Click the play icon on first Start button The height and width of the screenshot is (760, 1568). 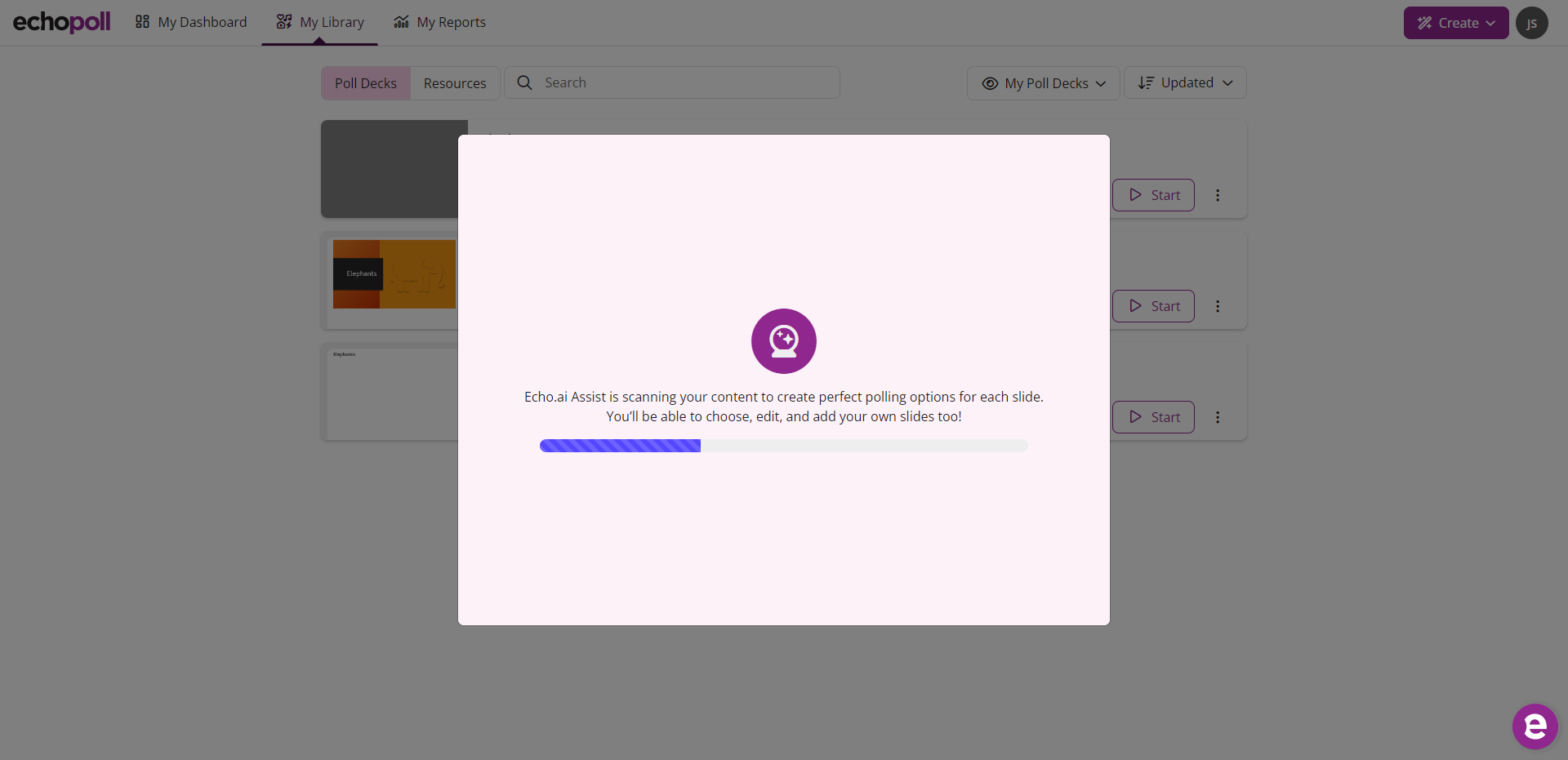point(1135,195)
